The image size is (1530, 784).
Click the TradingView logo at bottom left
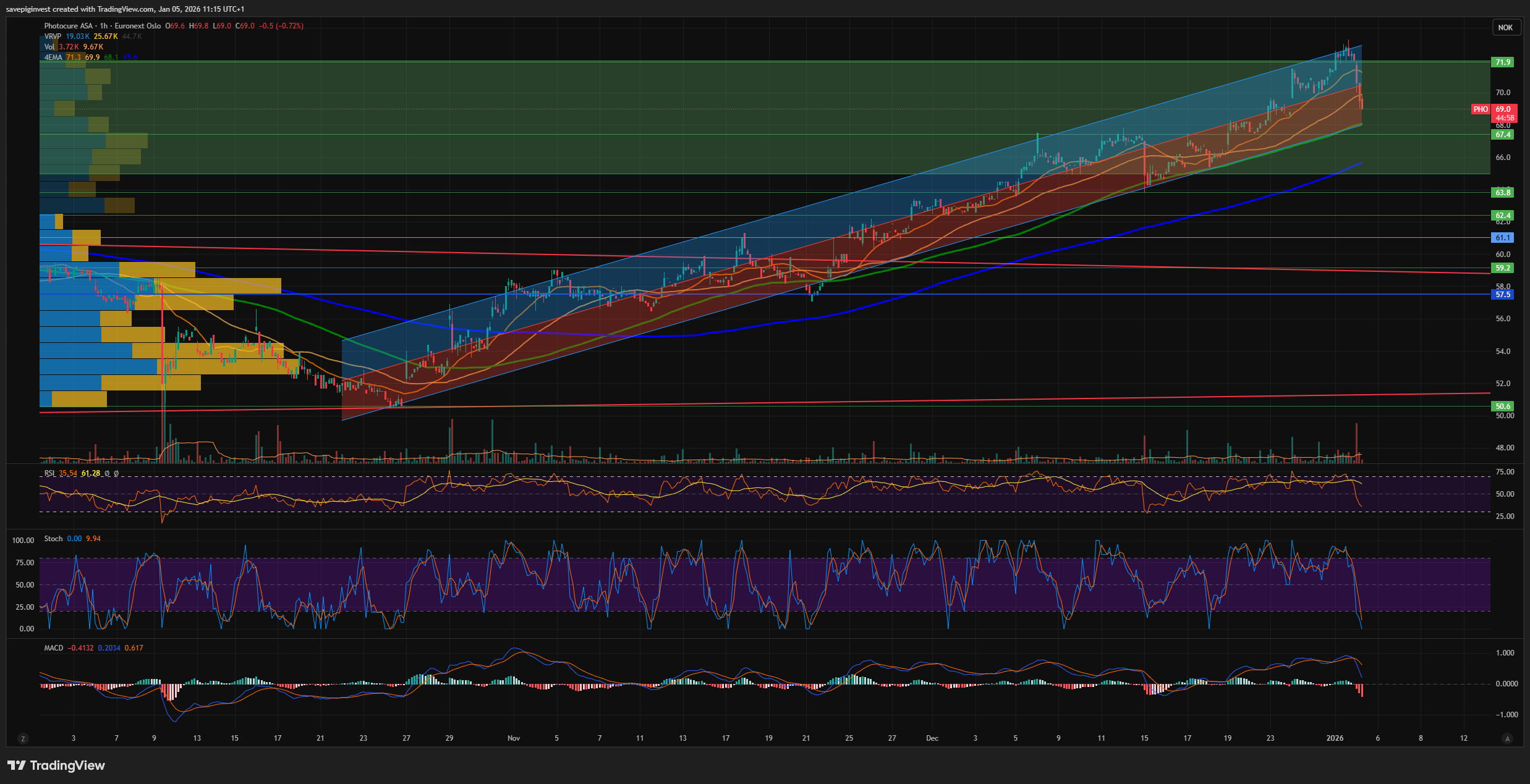(x=56, y=765)
